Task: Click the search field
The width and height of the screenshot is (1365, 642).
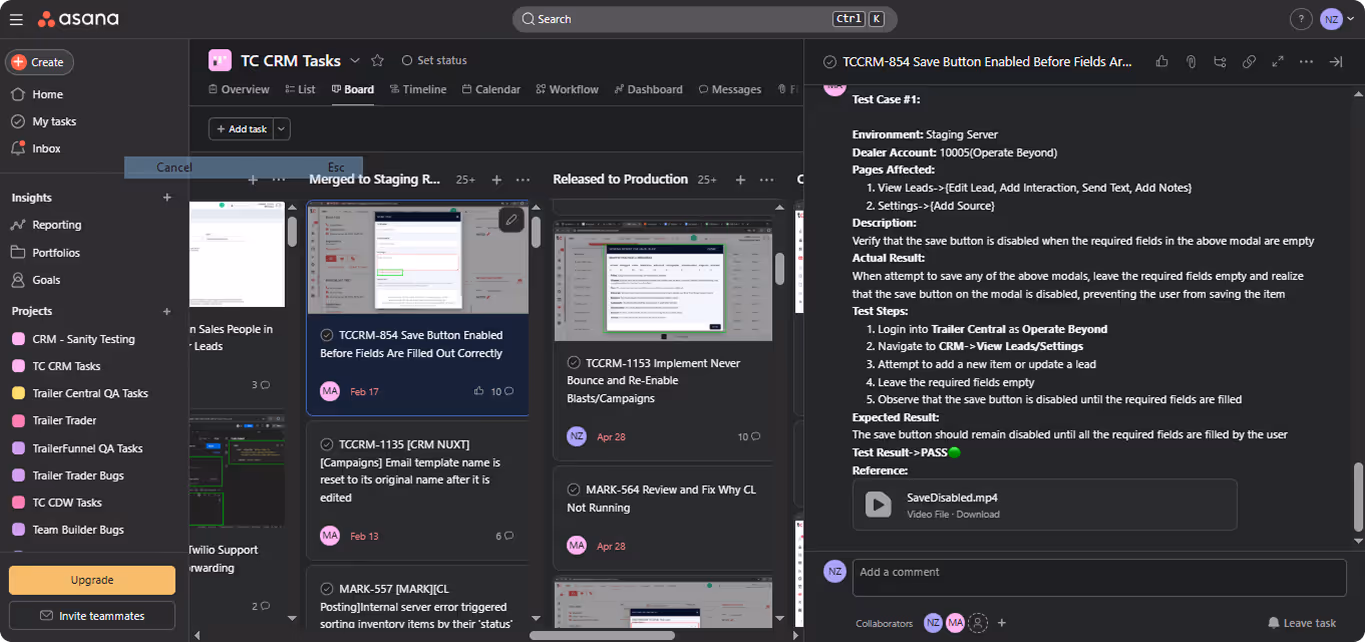Action: [x=705, y=19]
